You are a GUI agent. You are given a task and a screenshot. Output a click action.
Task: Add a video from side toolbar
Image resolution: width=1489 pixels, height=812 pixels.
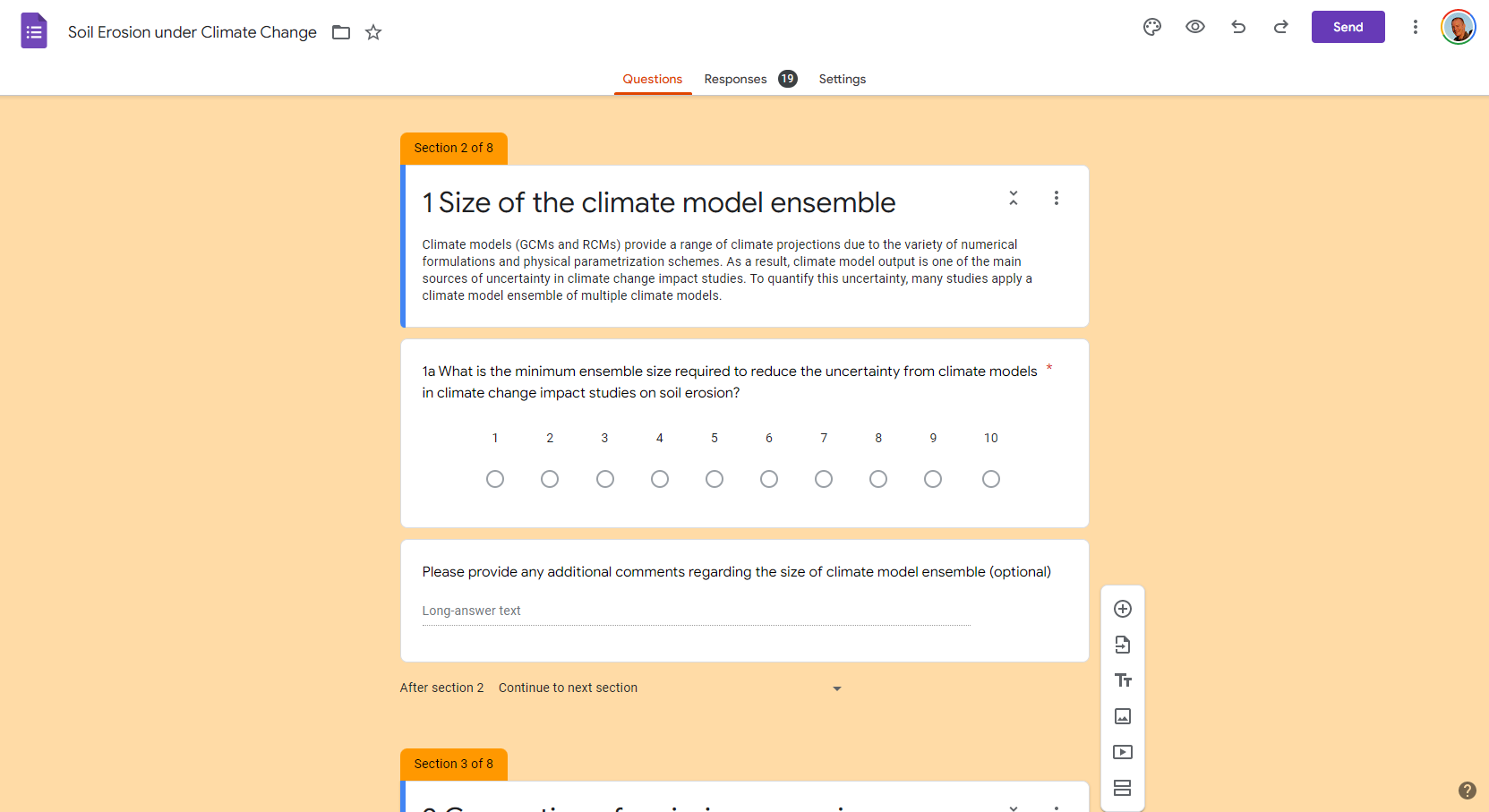[1123, 752]
